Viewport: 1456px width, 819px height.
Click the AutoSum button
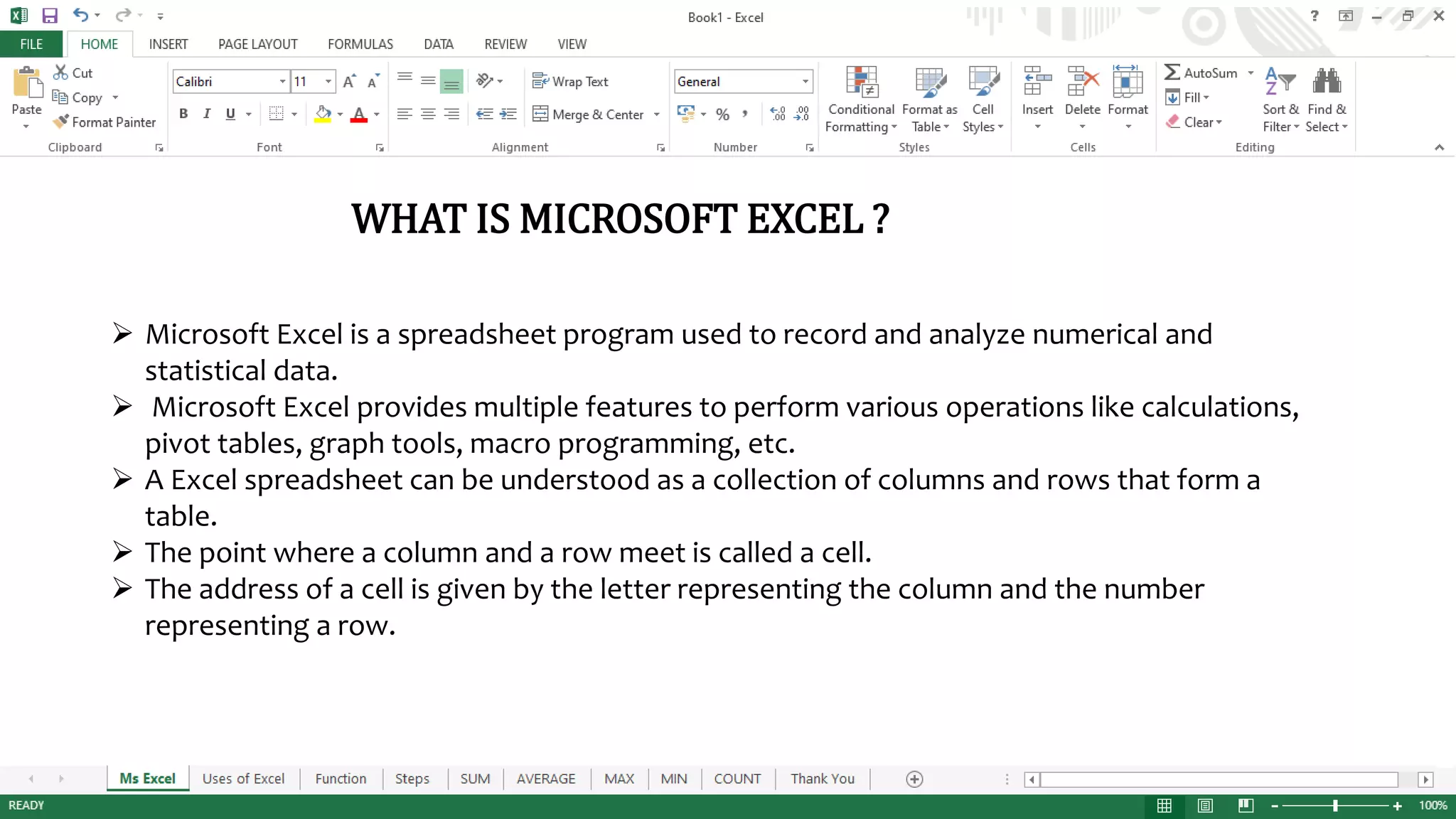(1201, 73)
